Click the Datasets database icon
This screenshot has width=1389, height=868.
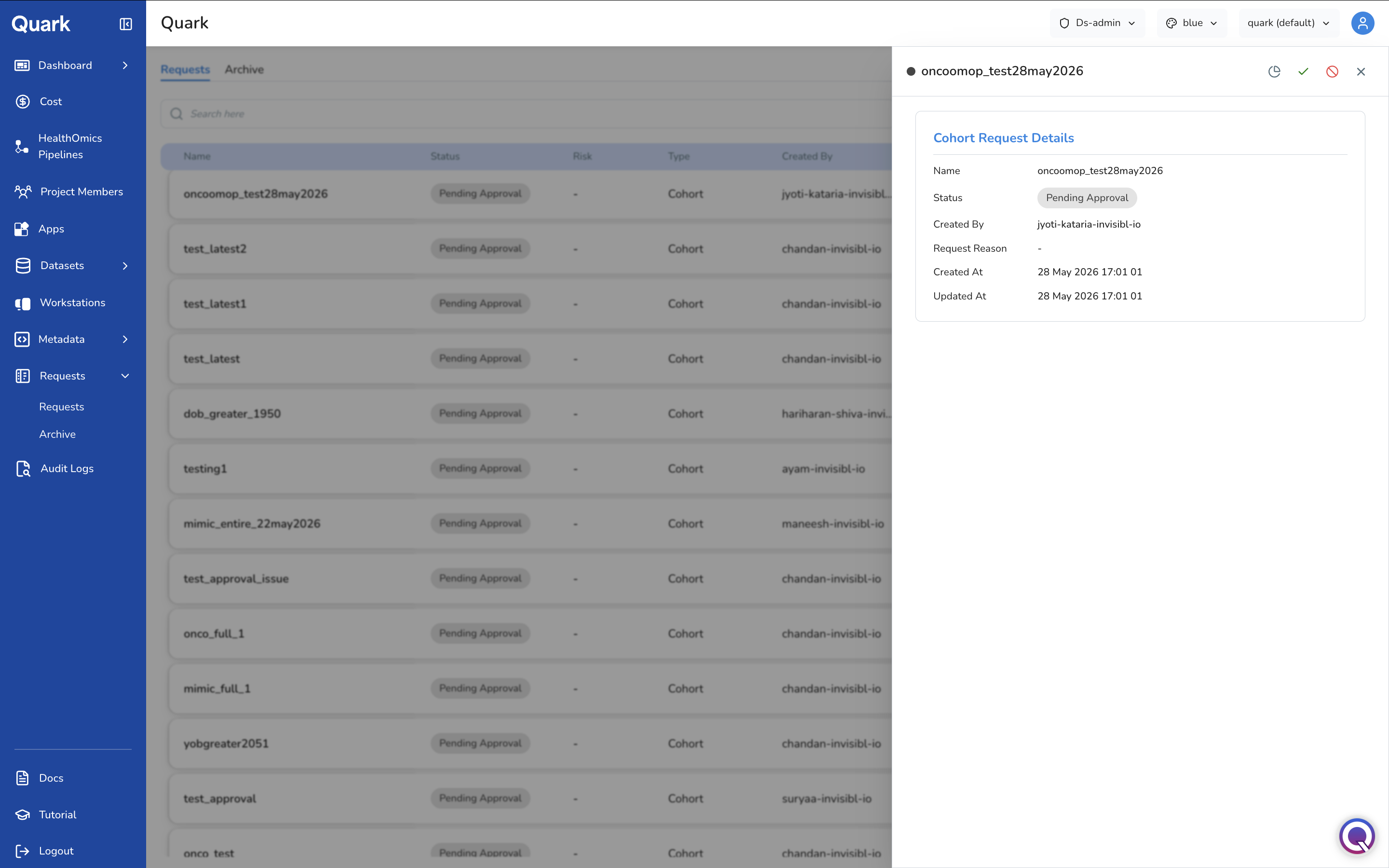tap(23, 266)
